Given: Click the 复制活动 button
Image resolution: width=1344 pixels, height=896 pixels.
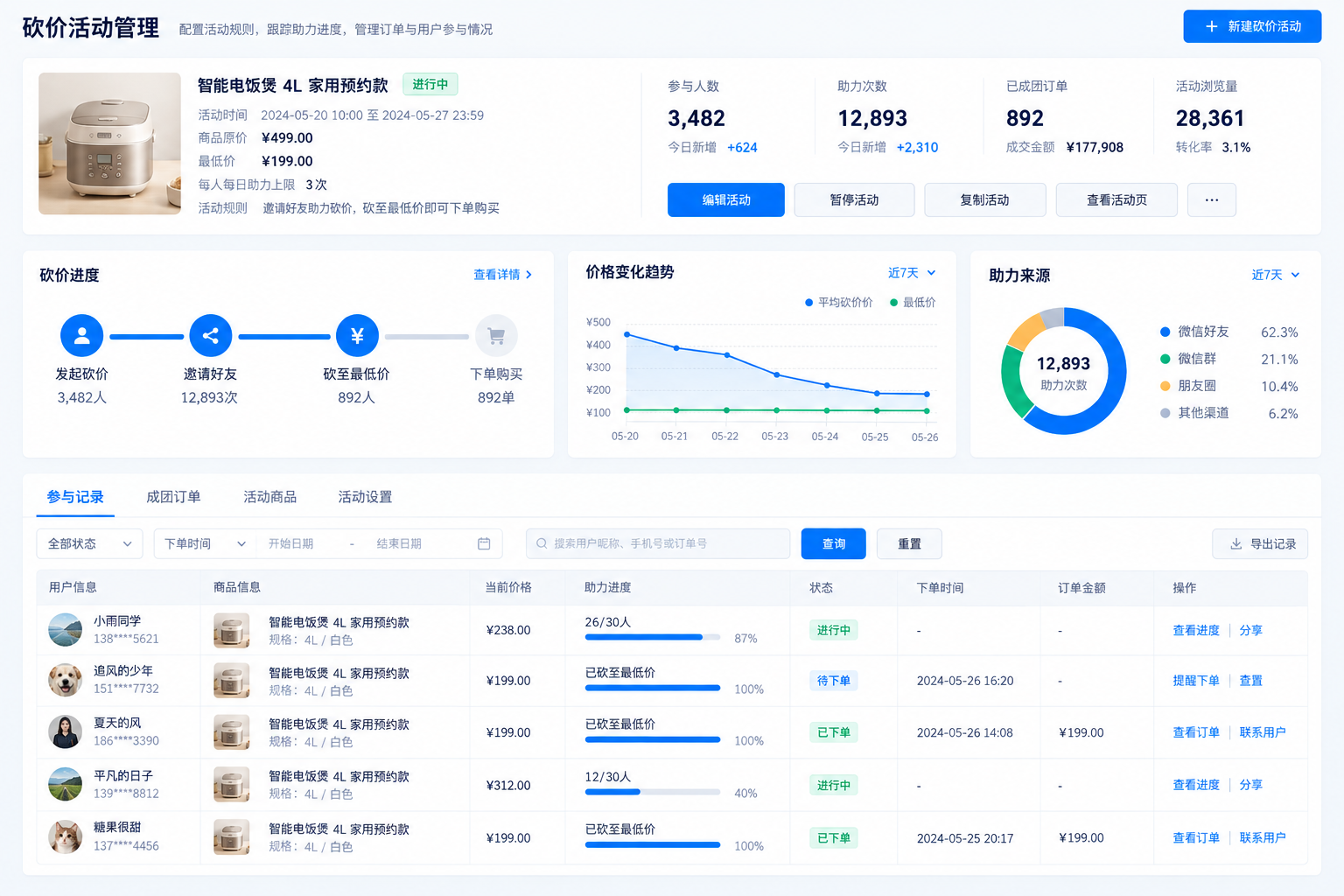Looking at the screenshot, I should click(985, 199).
